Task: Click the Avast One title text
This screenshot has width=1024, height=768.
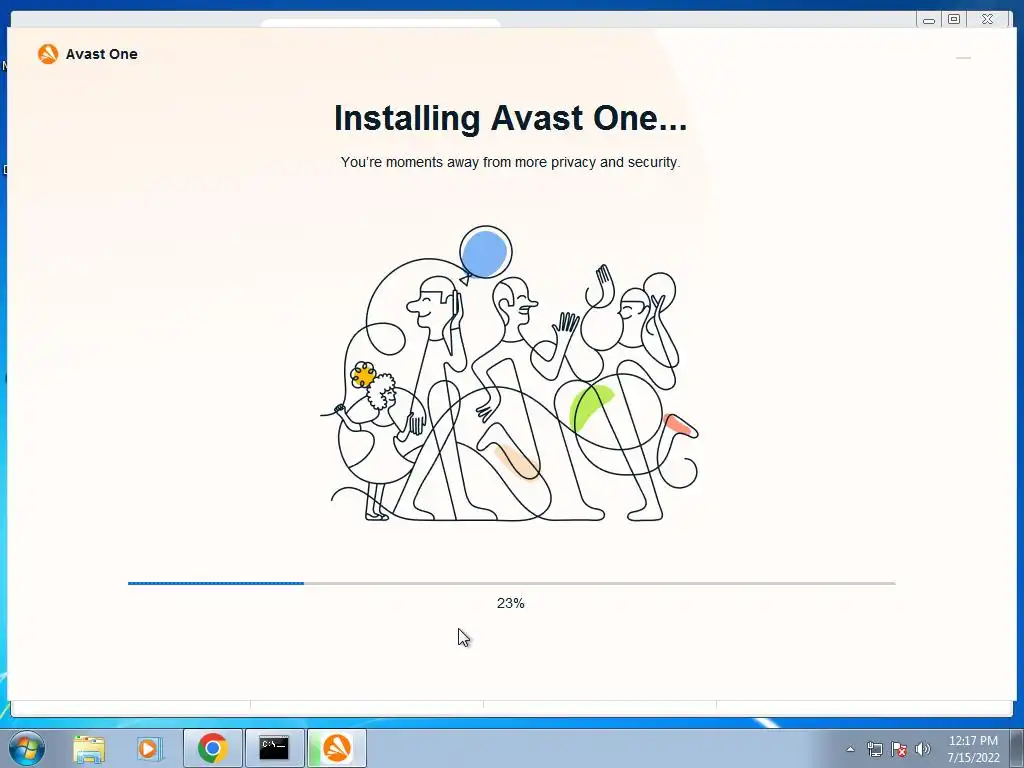Action: [102, 54]
